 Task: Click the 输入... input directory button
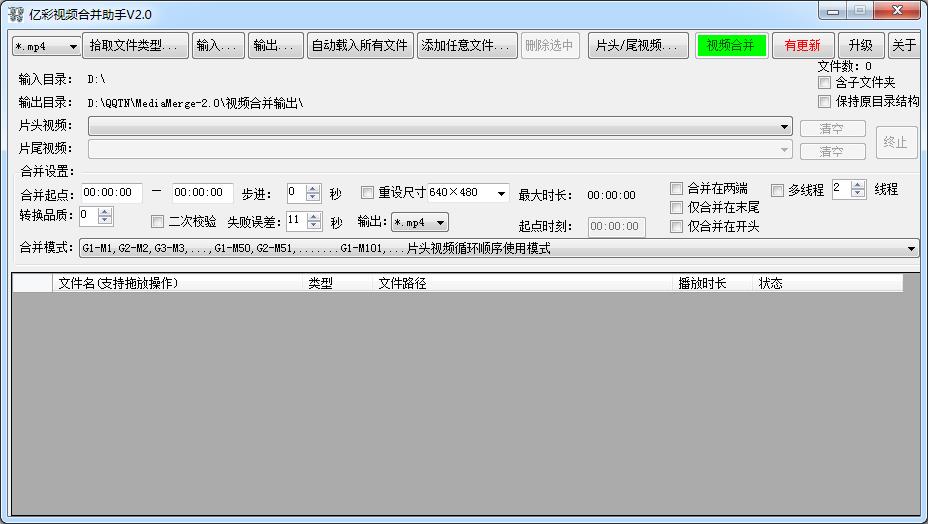(218, 45)
